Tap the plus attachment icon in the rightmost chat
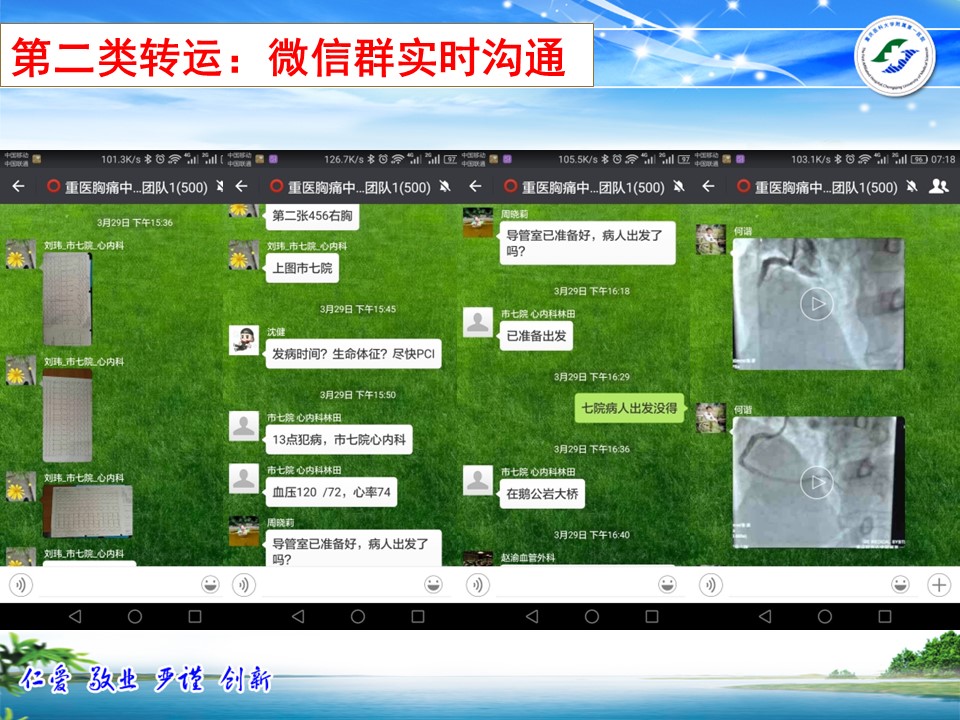This screenshot has height=720, width=960. coord(938,584)
